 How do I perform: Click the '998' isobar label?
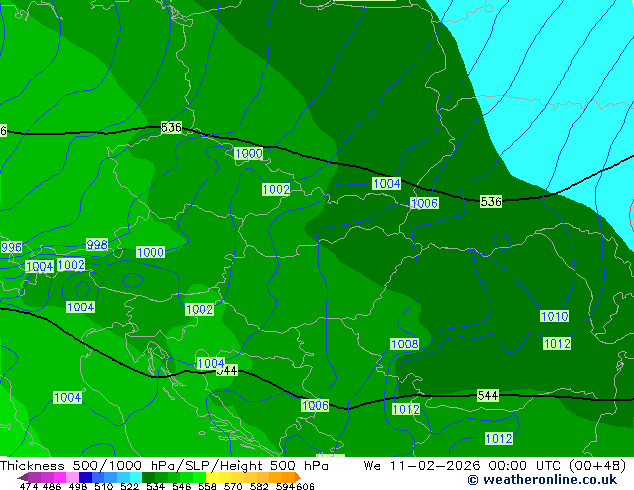click(x=97, y=245)
